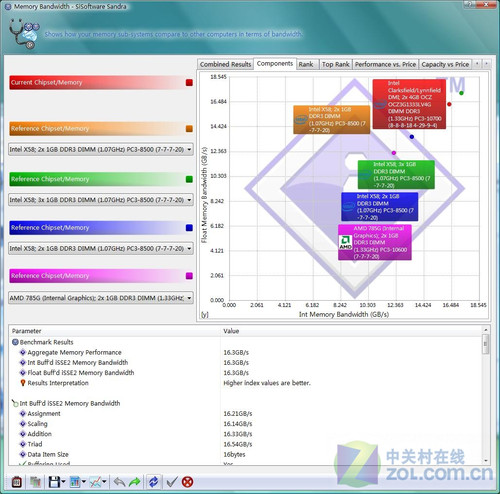Click the diamond icon beside Data Item Size
This screenshot has height=494, width=500.
point(23,454)
